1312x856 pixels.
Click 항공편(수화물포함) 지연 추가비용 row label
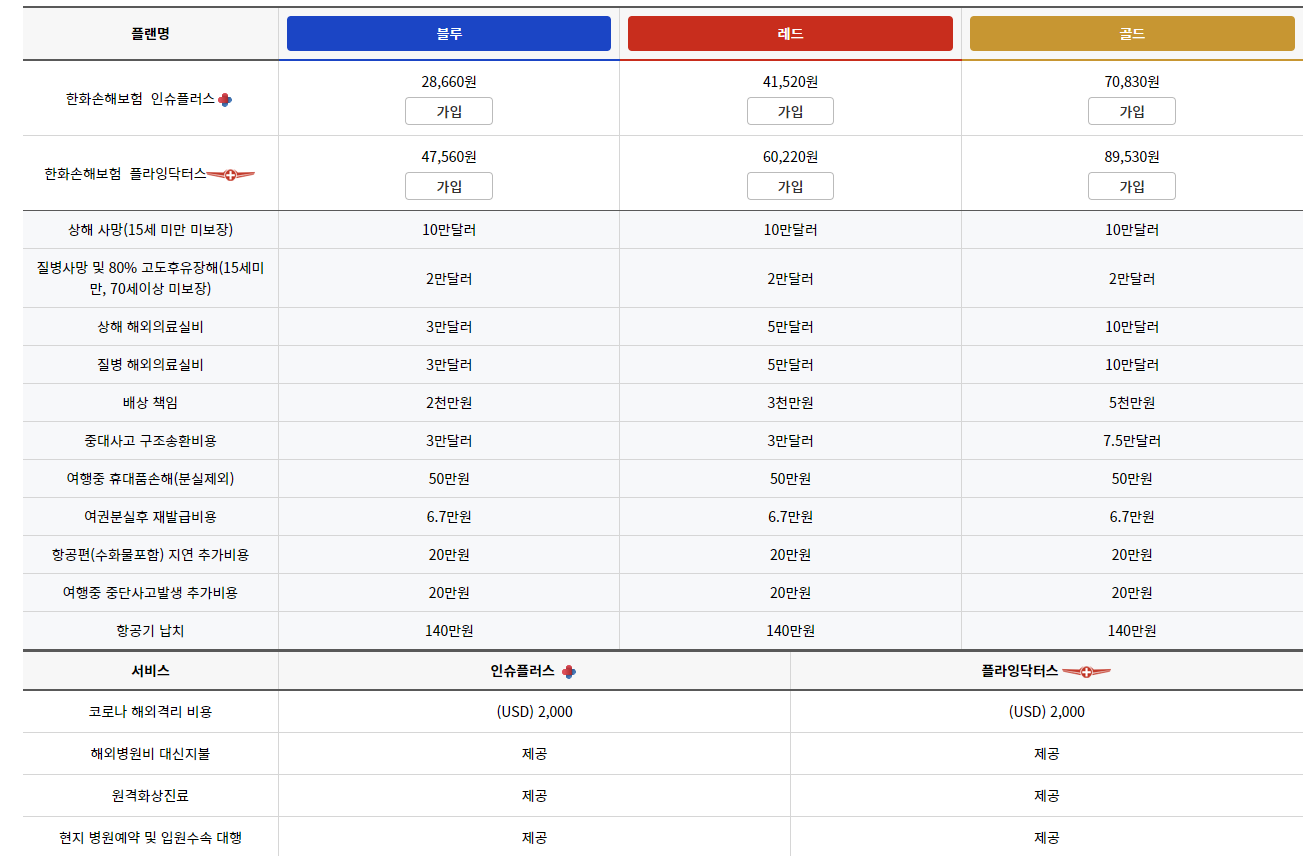point(150,554)
